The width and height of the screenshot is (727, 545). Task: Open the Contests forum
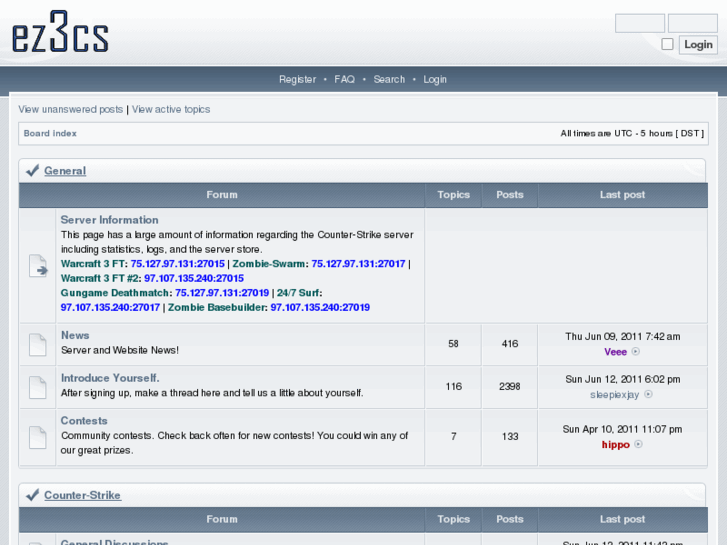tap(84, 421)
